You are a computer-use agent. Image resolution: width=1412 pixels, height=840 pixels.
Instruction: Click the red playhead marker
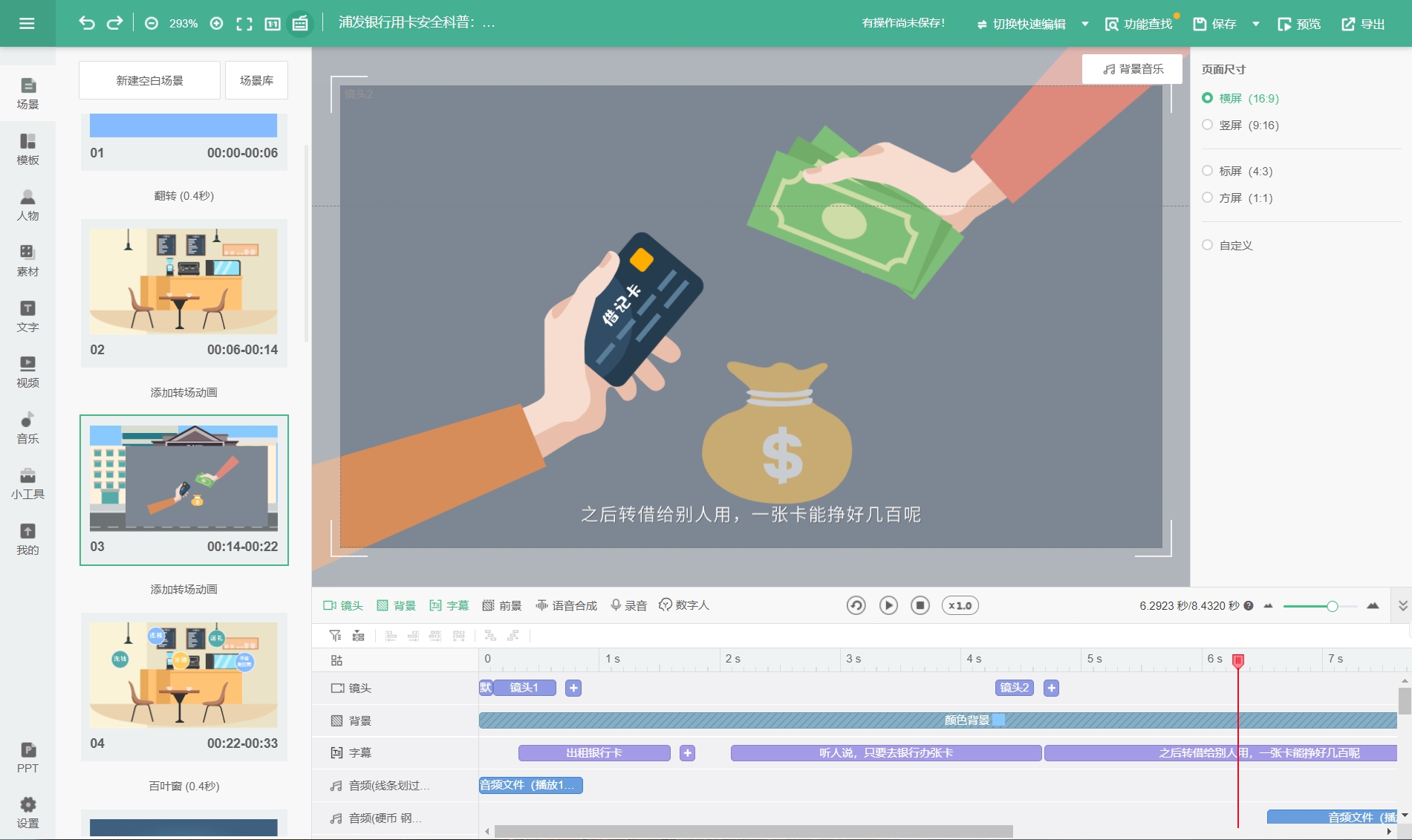click(x=1238, y=660)
